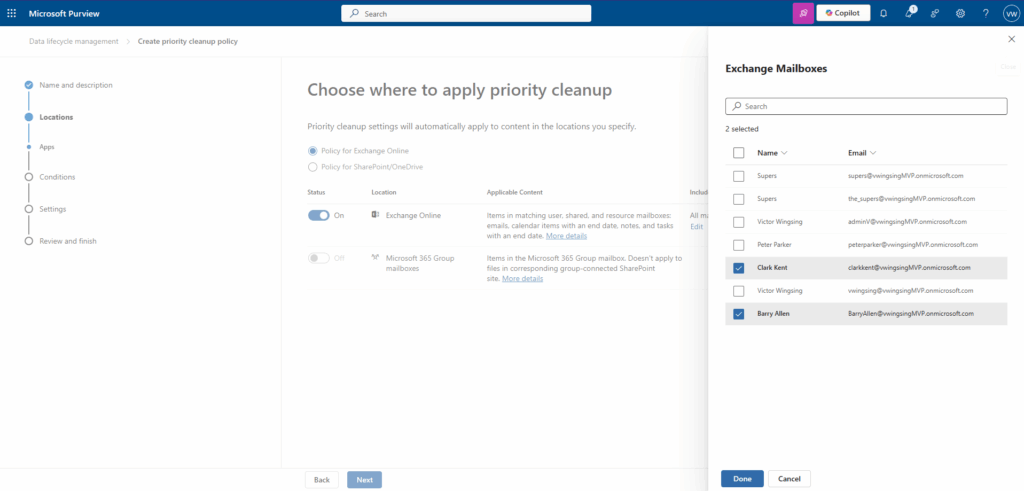Navigate to Data lifecycle management breadcrumb
The image size is (1024, 491).
(73, 41)
